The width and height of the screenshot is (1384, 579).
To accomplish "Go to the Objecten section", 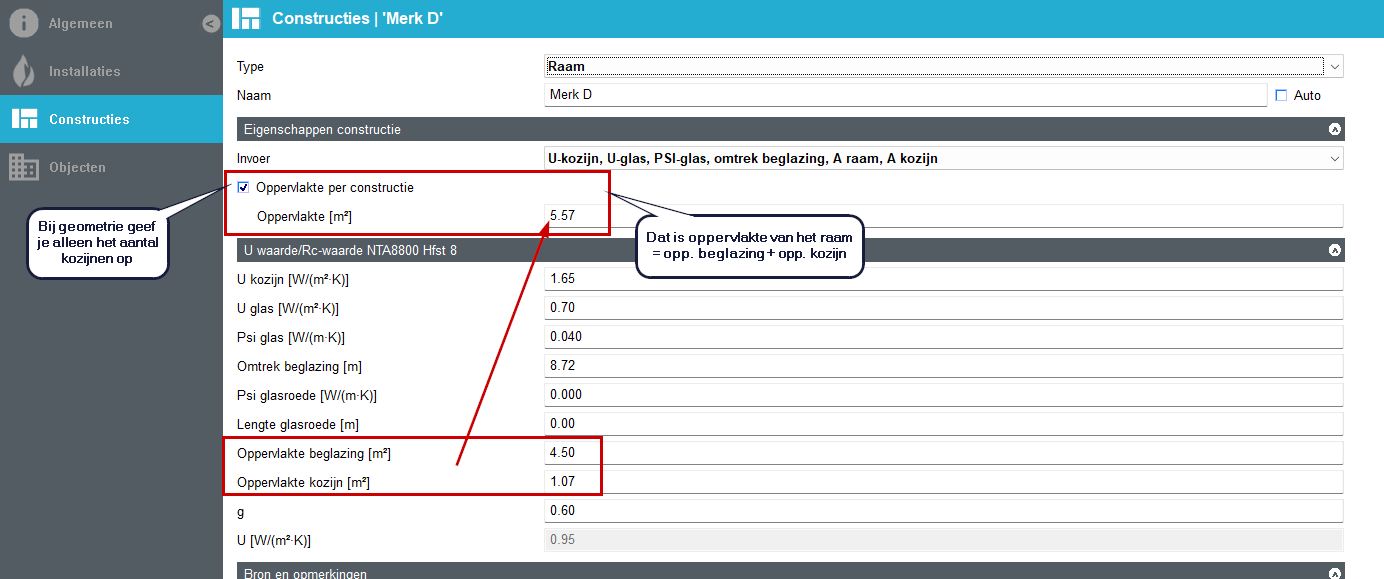I will click(77, 167).
